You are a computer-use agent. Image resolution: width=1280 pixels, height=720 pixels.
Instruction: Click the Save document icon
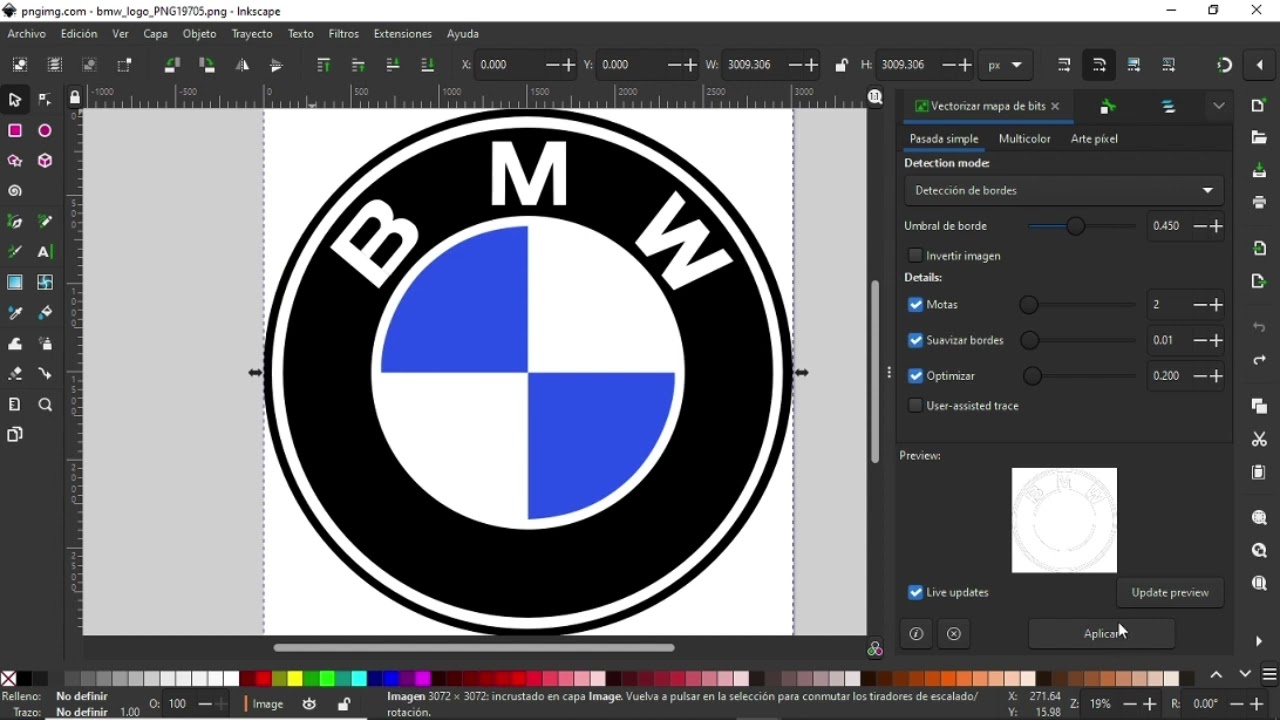coord(1259,171)
